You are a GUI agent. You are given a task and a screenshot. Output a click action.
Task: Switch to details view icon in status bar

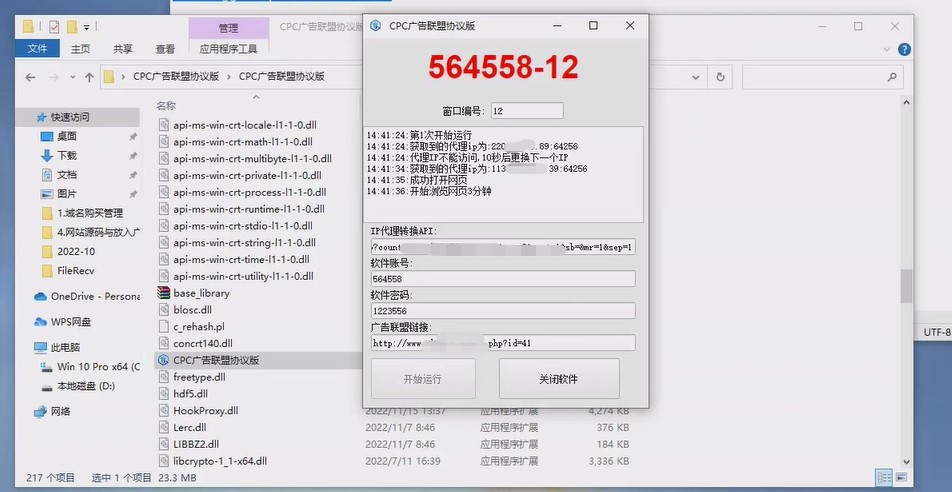[885, 477]
